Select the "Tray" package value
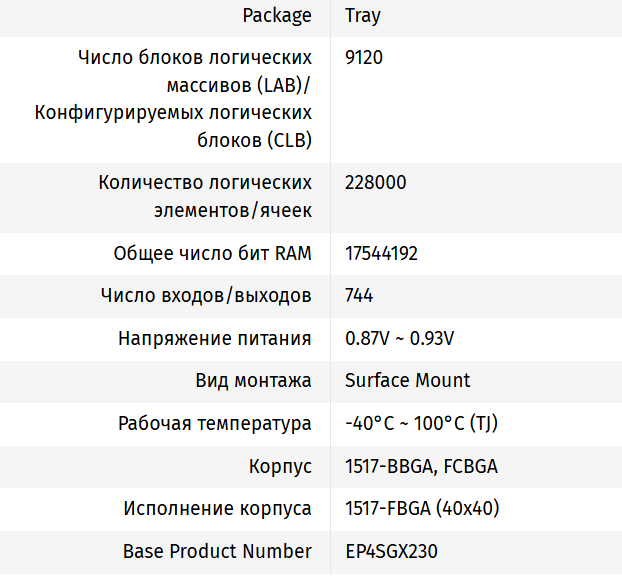622x584 pixels. 362,16
